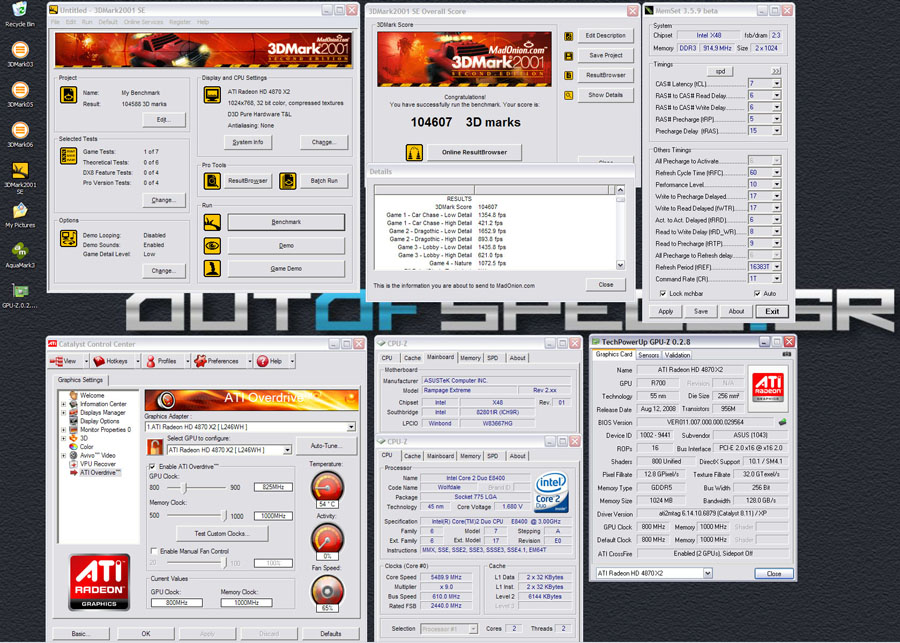The width and height of the screenshot is (900, 643).
Task: Uncheck the Auto checkbox in MemSet
Action: (x=757, y=293)
